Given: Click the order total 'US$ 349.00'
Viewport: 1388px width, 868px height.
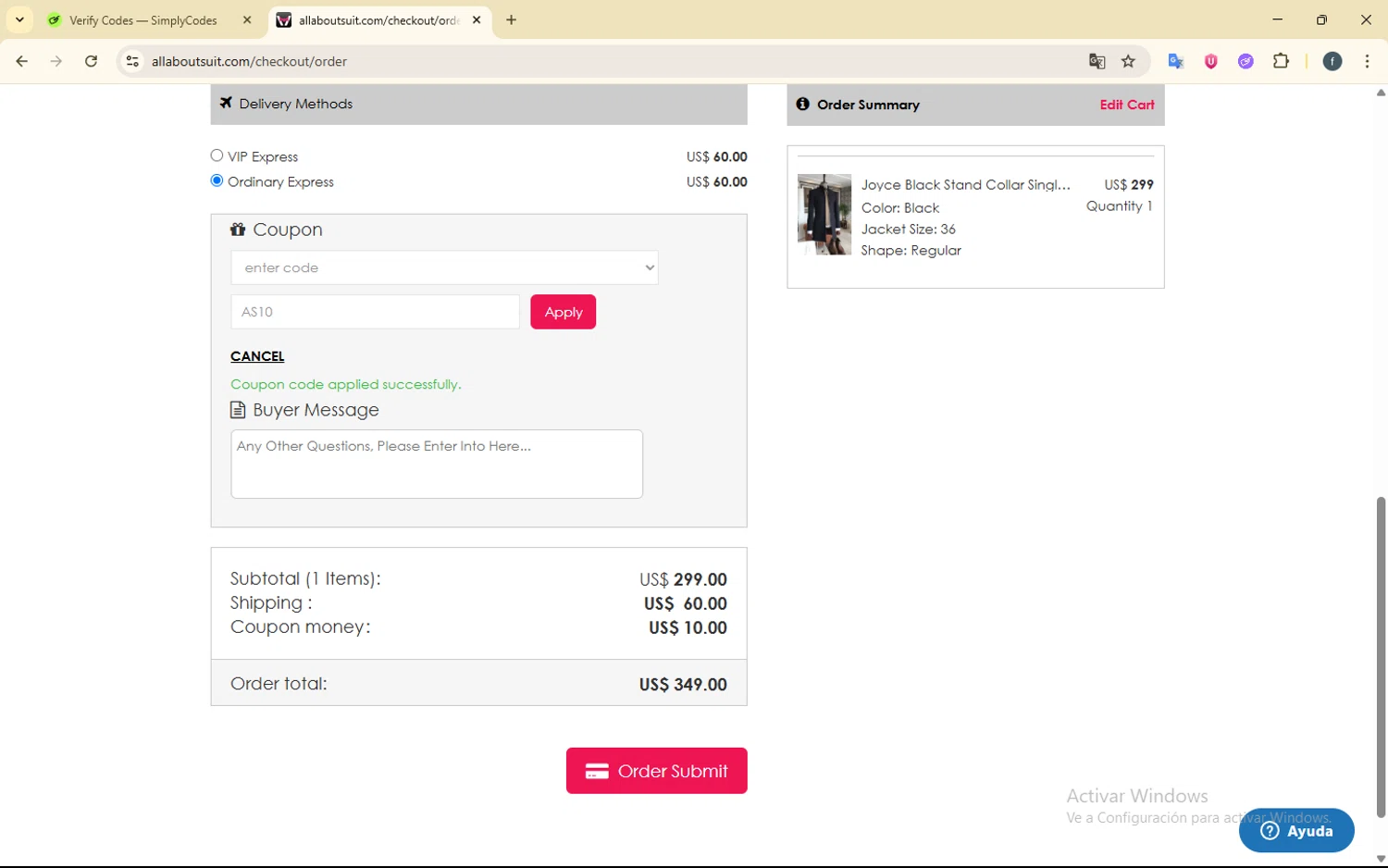Looking at the screenshot, I should [683, 685].
